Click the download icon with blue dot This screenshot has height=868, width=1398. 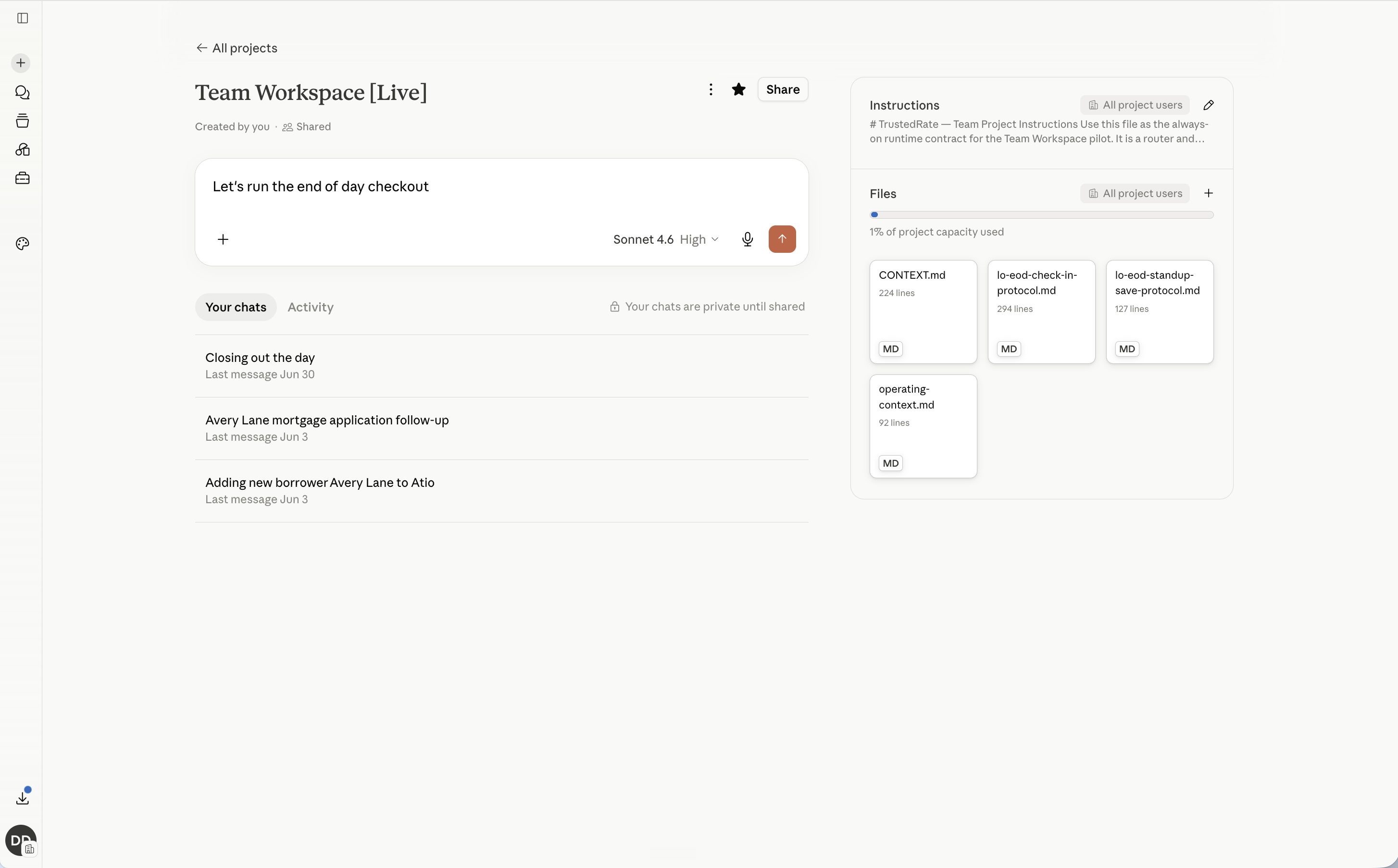(23, 797)
